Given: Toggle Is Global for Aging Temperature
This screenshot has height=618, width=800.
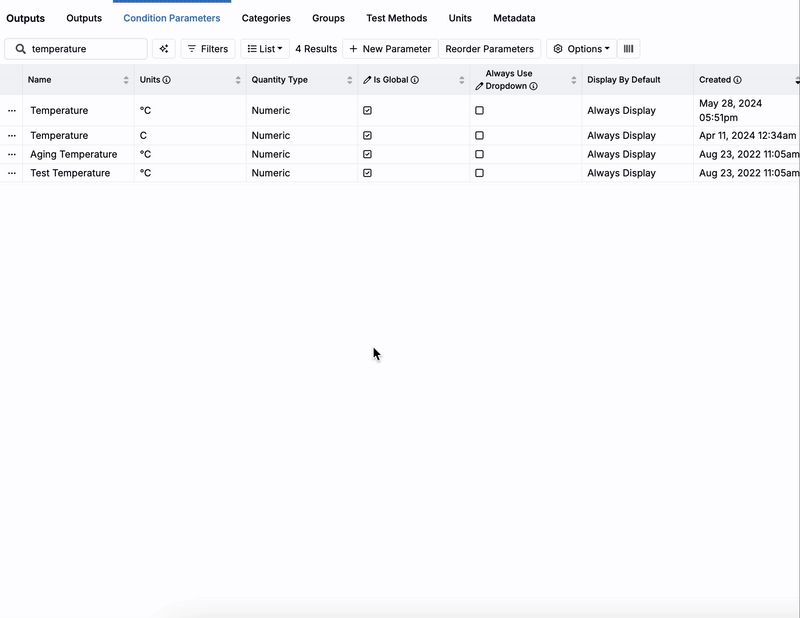Looking at the screenshot, I should click(367, 154).
